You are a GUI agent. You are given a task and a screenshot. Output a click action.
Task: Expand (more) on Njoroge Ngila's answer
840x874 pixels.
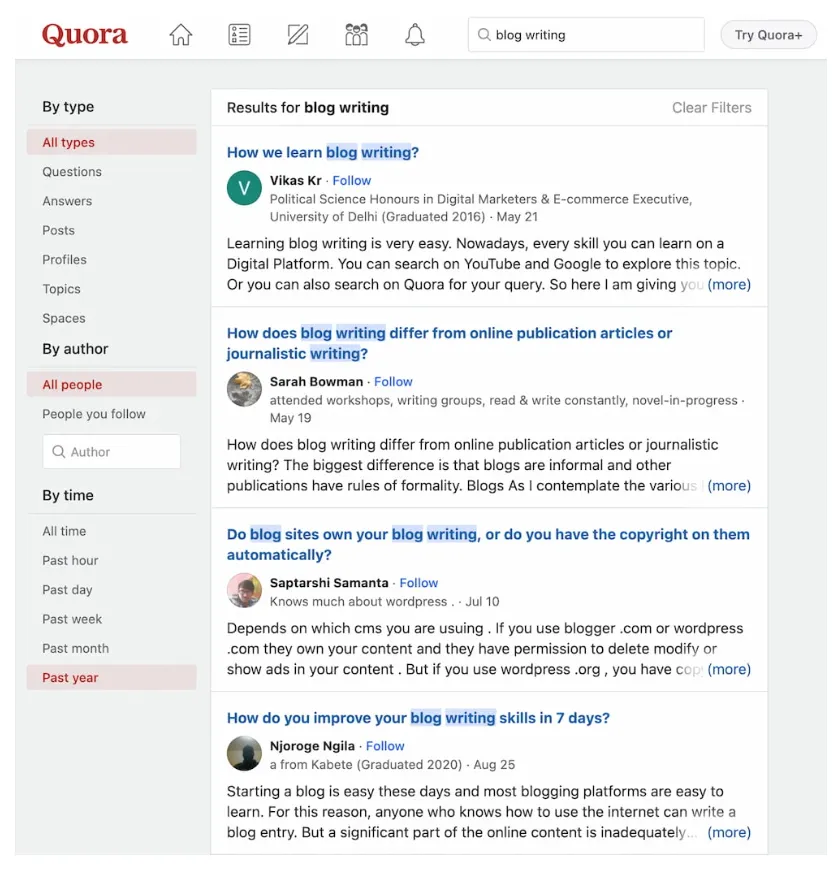729,833
